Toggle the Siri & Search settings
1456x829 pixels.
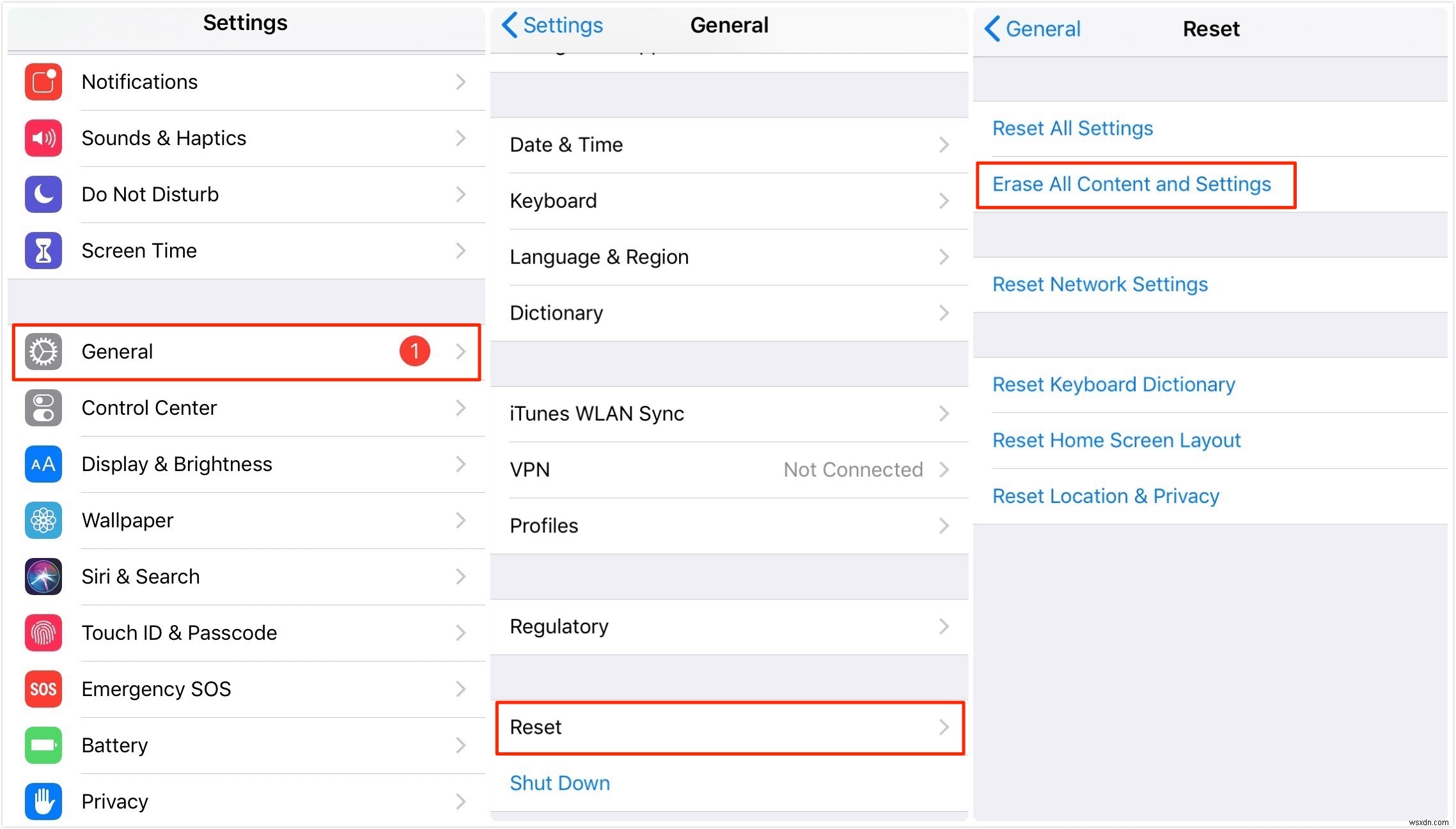[245, 576]
